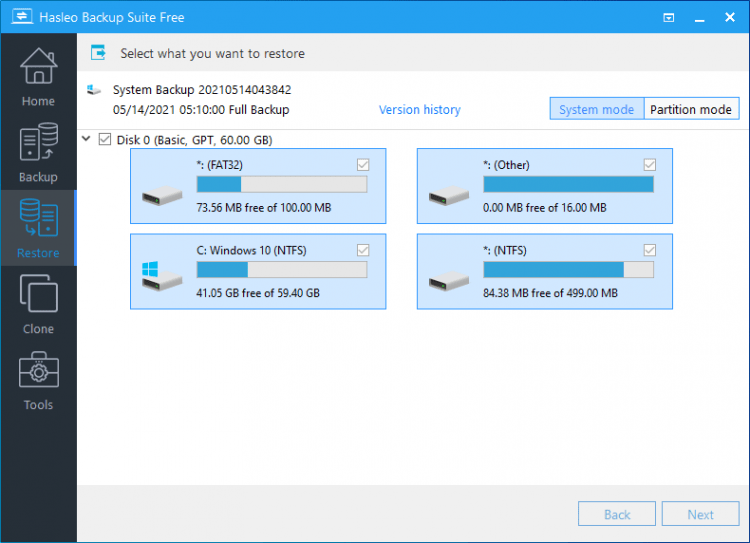Switch to Partition mode

[x=691, y=109]
